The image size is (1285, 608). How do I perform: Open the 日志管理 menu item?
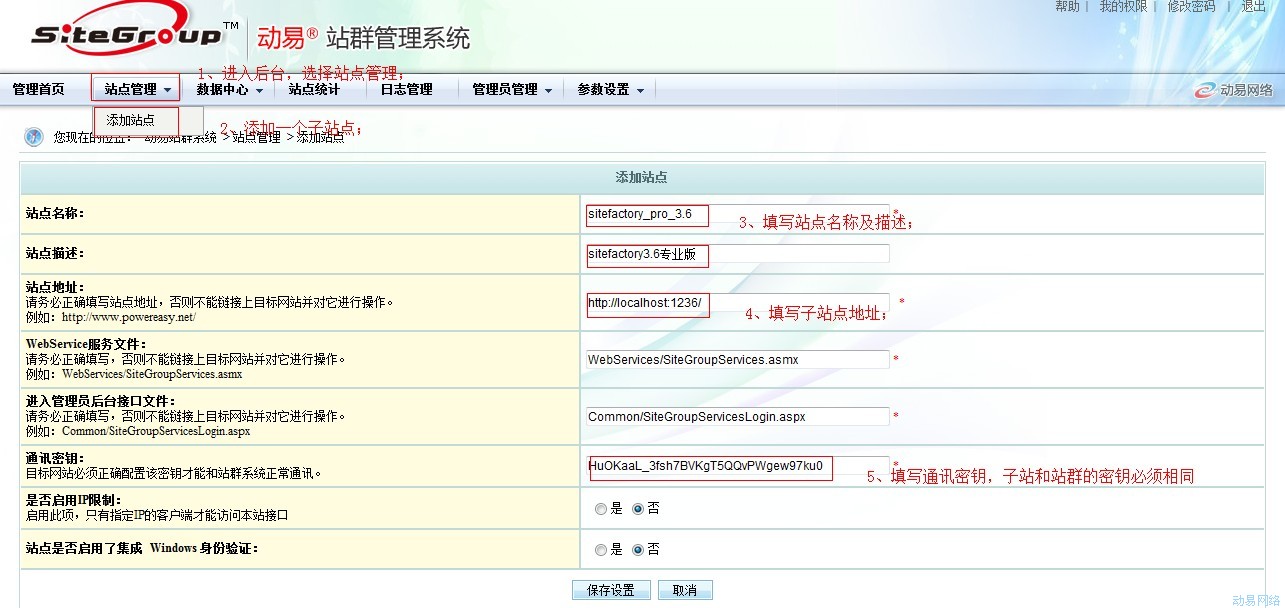tap(406, 90)
